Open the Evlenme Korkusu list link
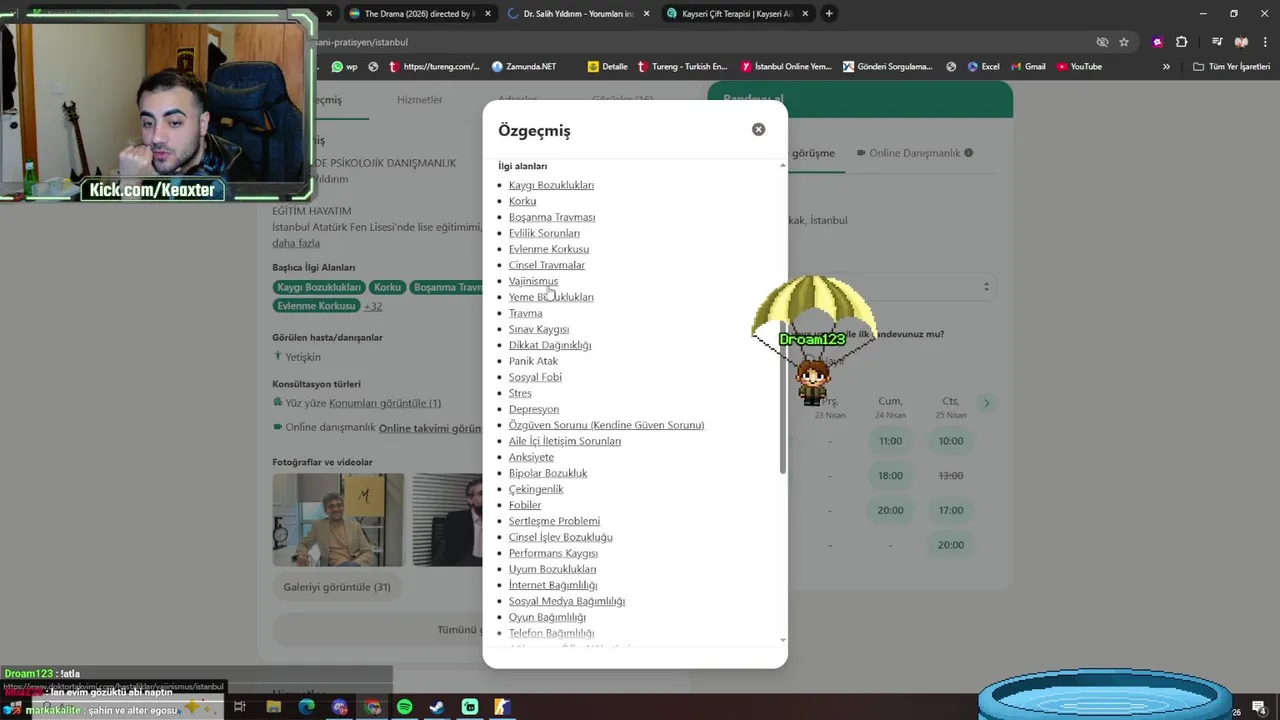Image resolution: width=1280 pixels, height=720 pixels. coord(549,249)
